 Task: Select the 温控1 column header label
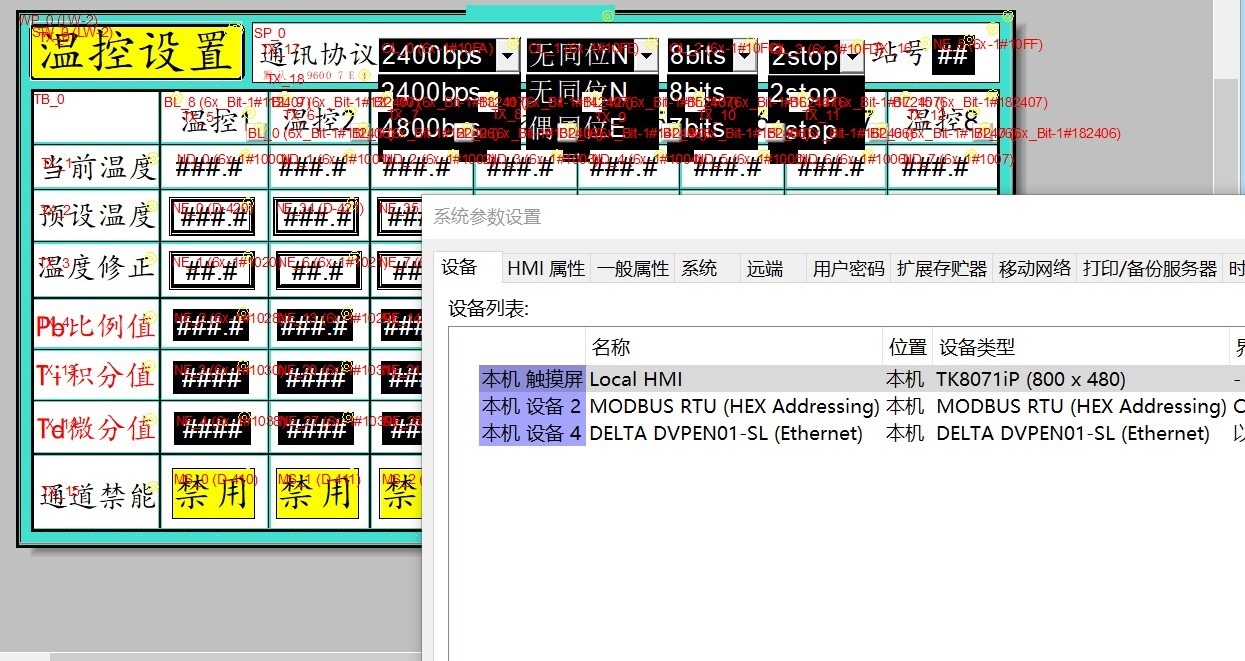213,123
